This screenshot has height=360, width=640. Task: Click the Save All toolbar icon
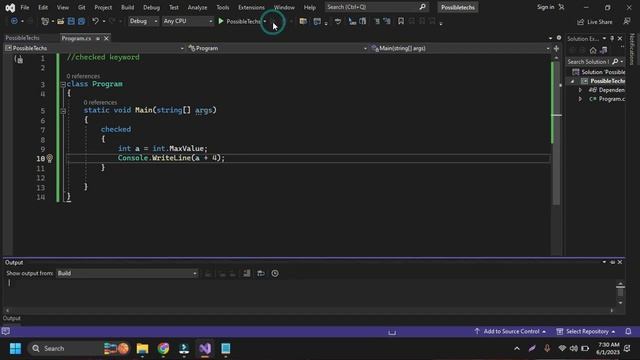click(x=81, y=21)
